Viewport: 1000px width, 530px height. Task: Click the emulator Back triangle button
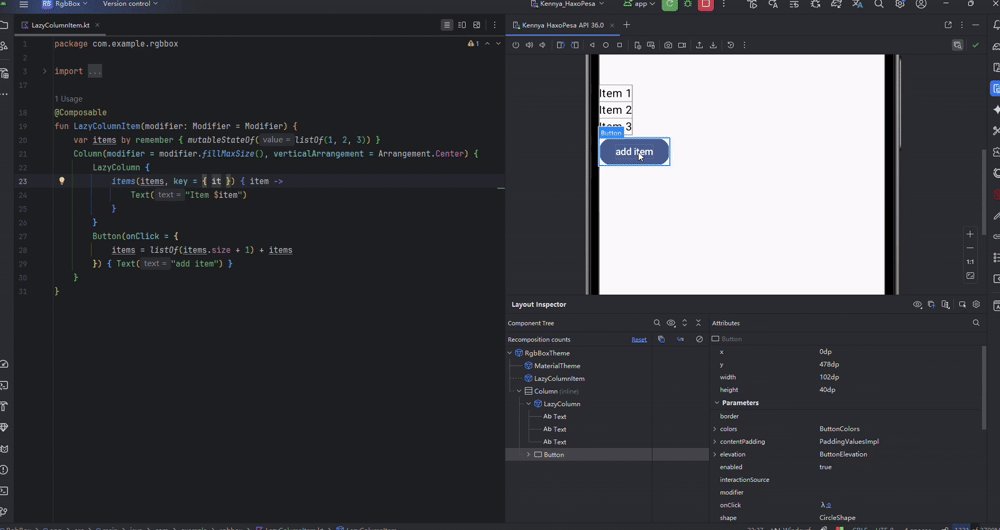pos(592,45)
